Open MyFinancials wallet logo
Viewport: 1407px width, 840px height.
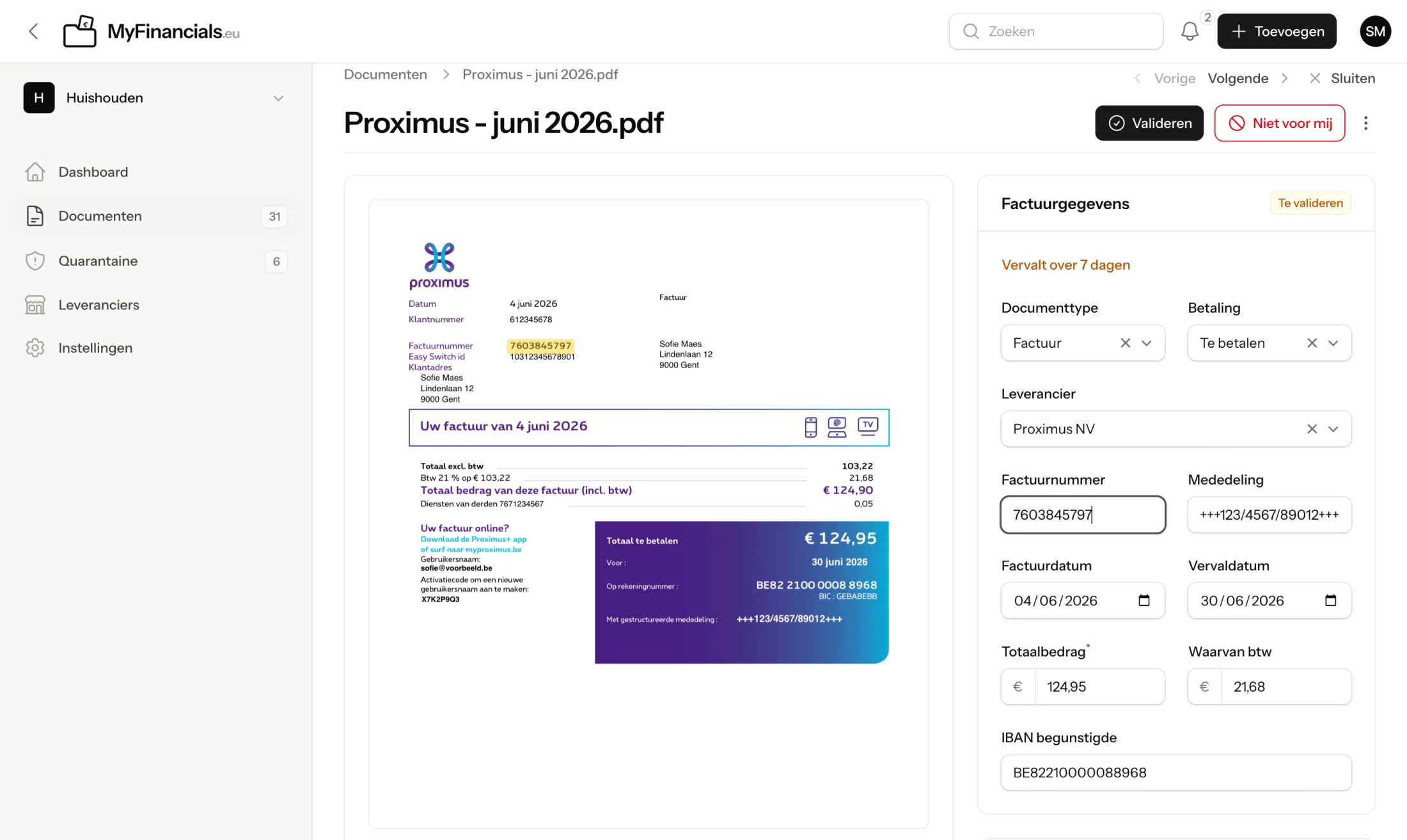point(80,31)
